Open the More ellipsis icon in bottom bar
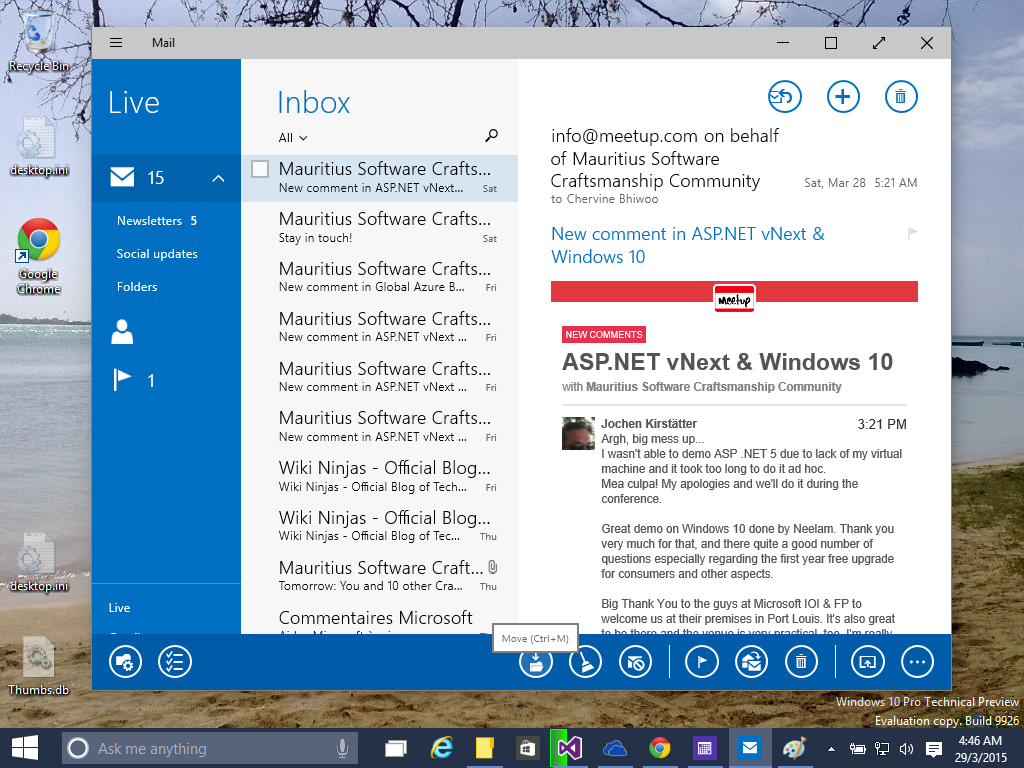This screenshot has height=768, width=1024. coord(917,662)
